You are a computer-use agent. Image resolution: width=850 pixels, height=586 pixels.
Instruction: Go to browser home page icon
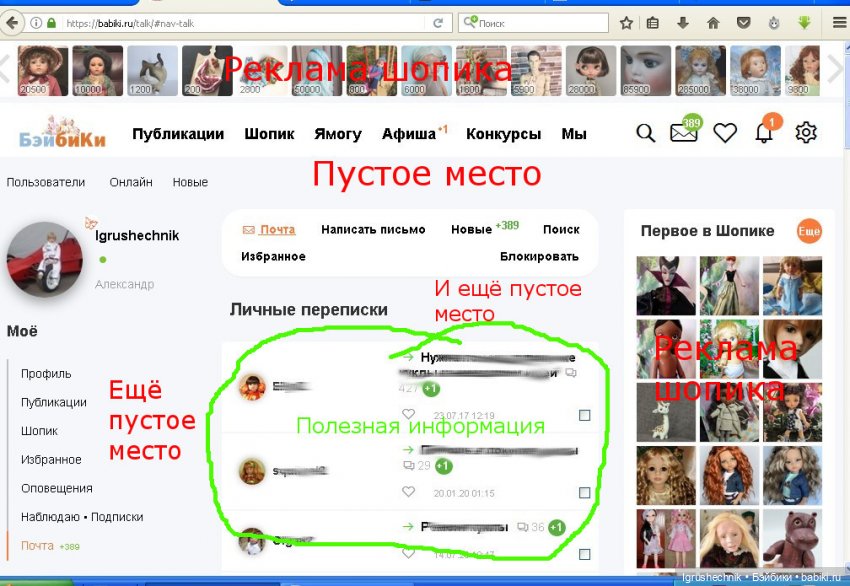point(713,23)
